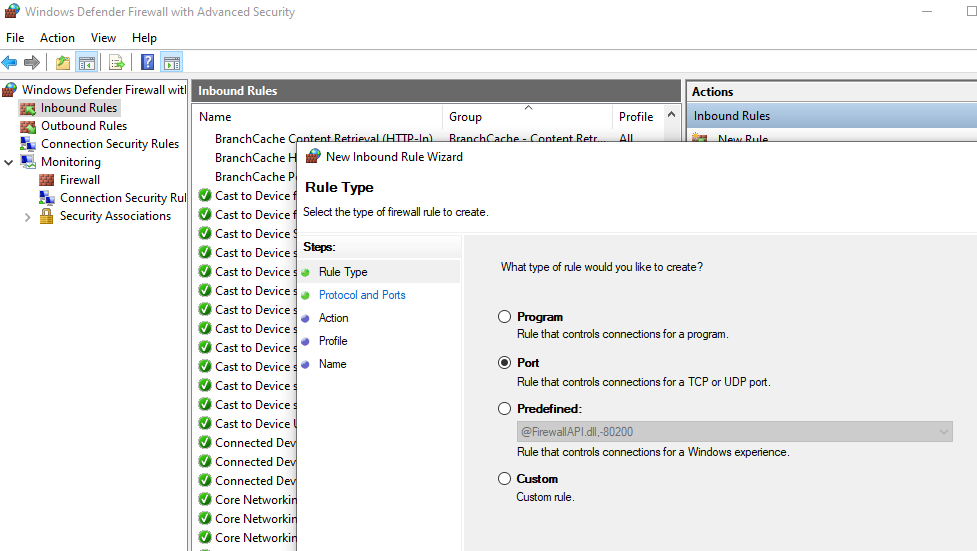This screenshot has width=977, height=551.
Task: Click the green check icon of the first Cast to Device row
Action: pos(204,196)
